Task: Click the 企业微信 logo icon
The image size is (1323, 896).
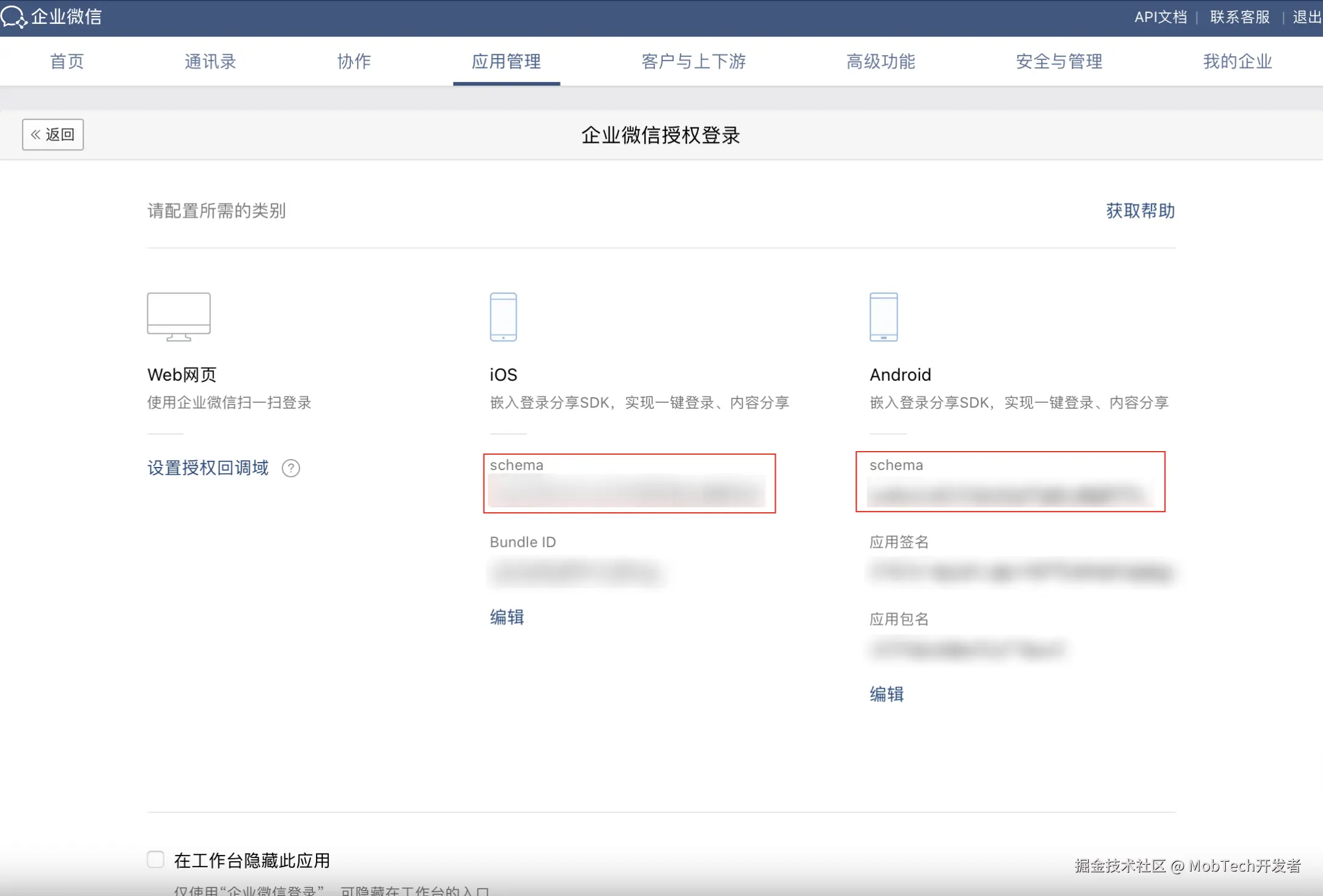Action: point(13,17)
